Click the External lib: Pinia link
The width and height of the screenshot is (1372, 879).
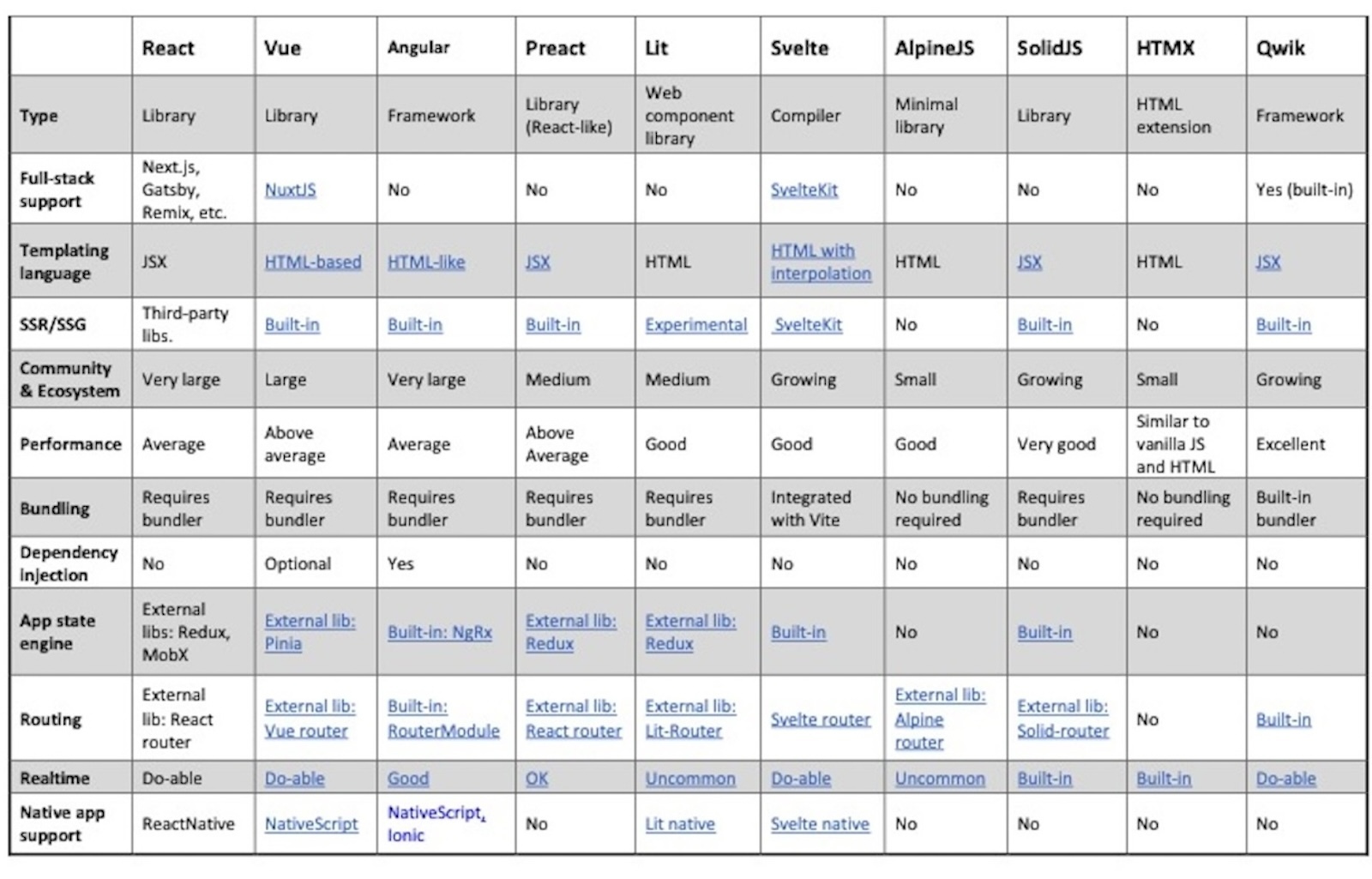[x=309, y=632]
